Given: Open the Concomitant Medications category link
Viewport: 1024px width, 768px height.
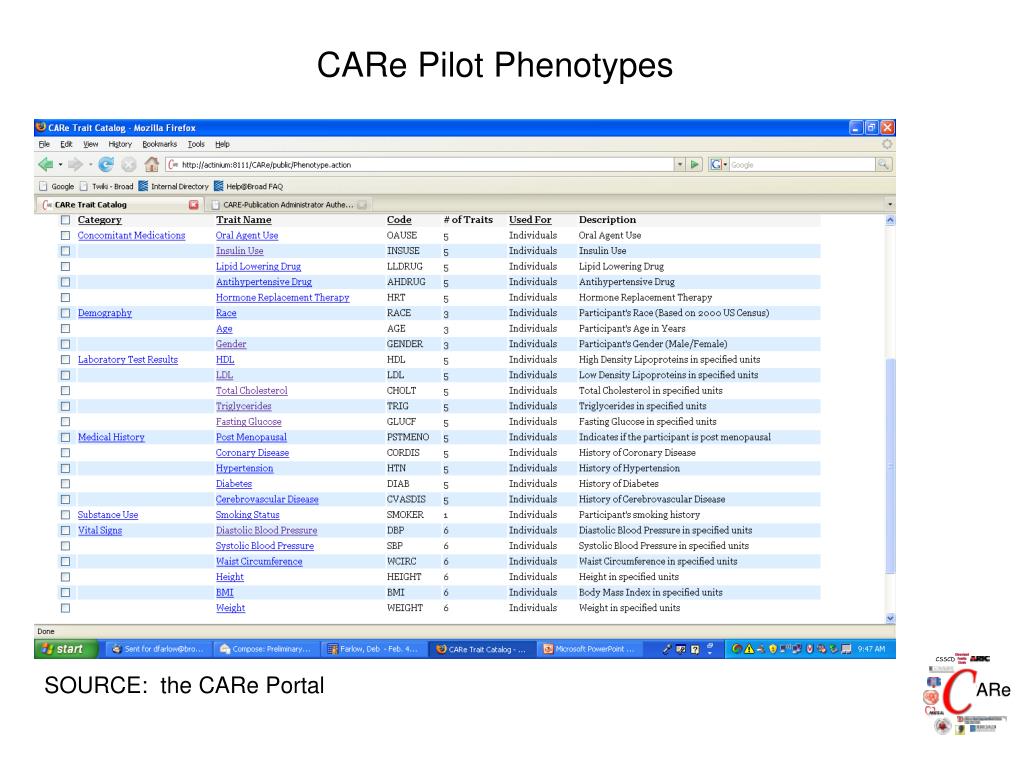Looking at the screenshot, I should (x=131, y=235).
